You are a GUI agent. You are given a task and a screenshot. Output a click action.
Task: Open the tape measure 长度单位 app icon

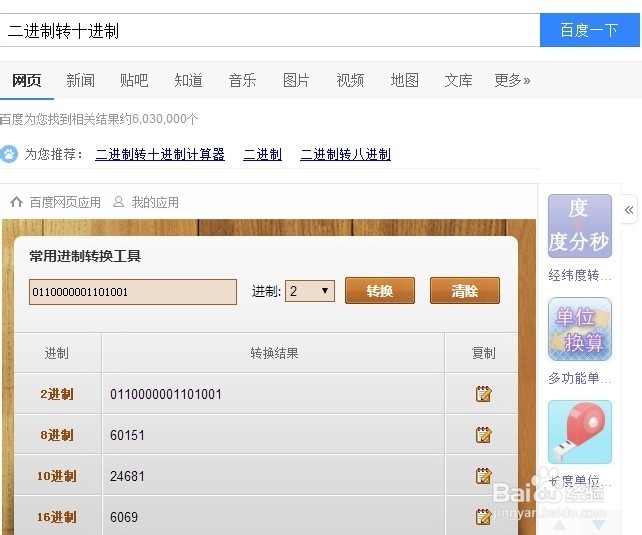click(x=580, y=432)
